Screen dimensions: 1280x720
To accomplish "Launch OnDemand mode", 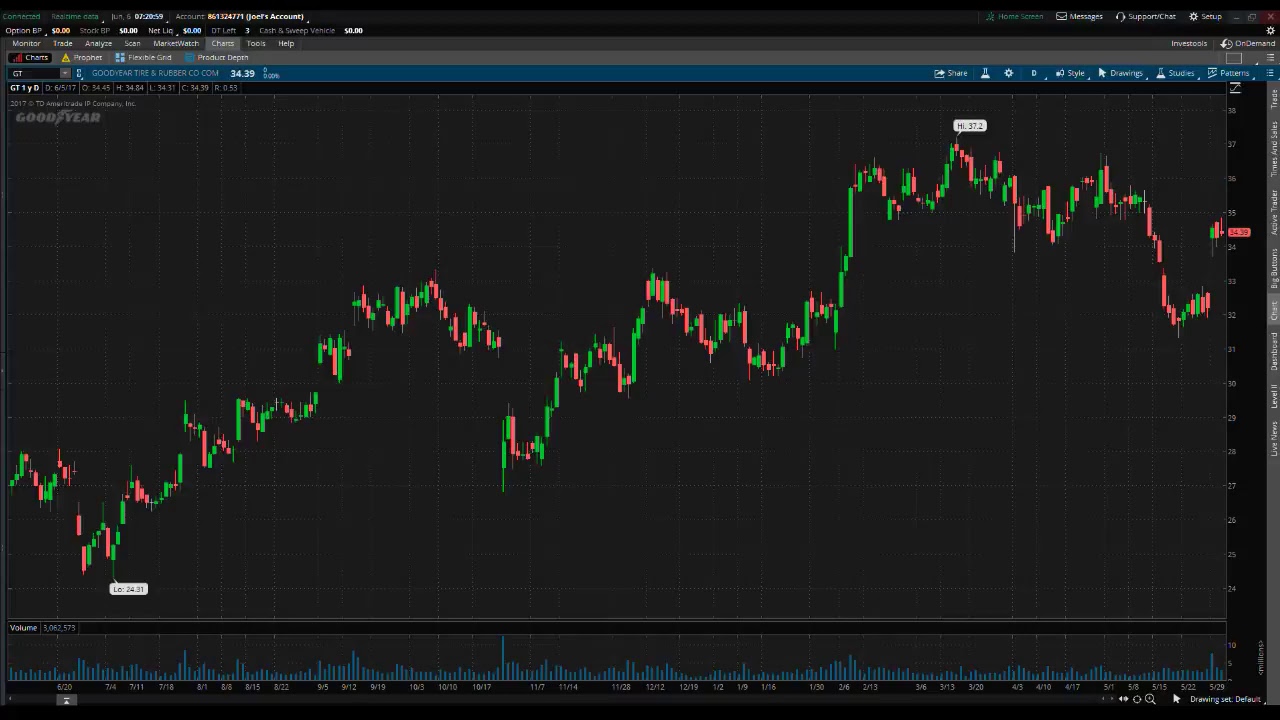I will (1248, 43).
